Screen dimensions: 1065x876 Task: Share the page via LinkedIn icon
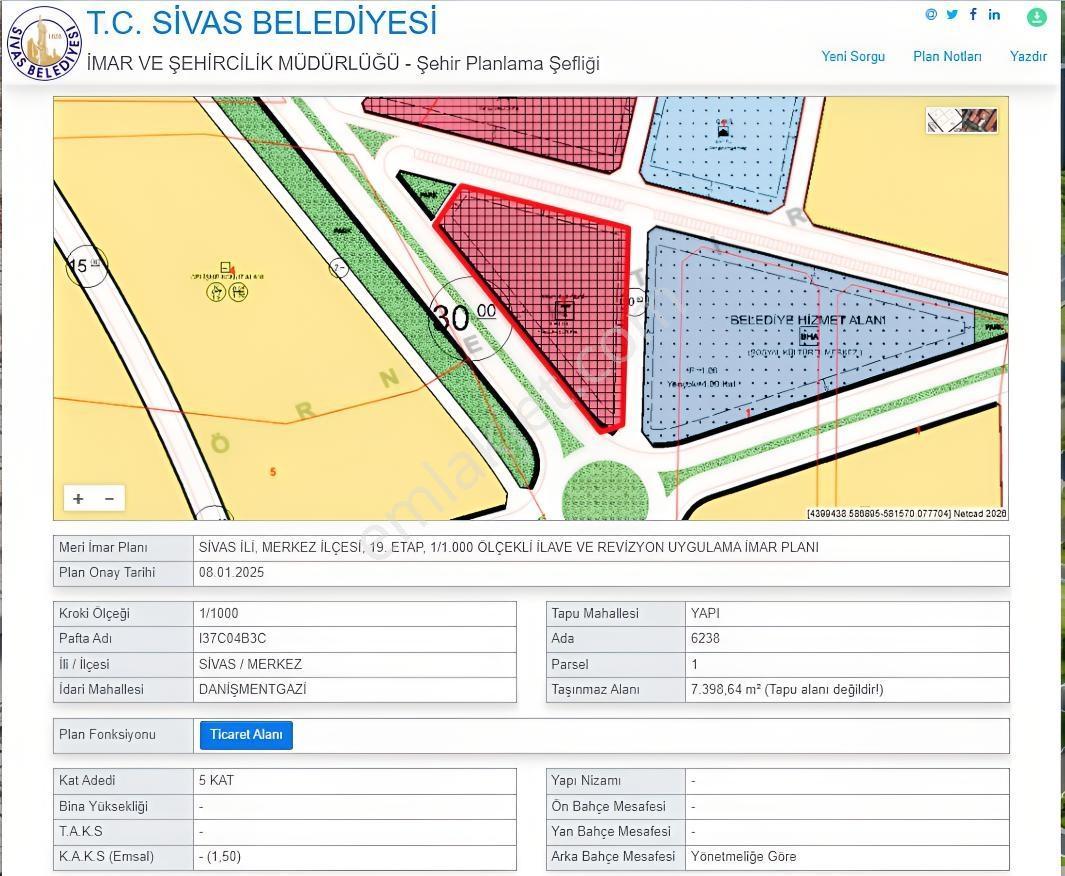click(994, 14)
